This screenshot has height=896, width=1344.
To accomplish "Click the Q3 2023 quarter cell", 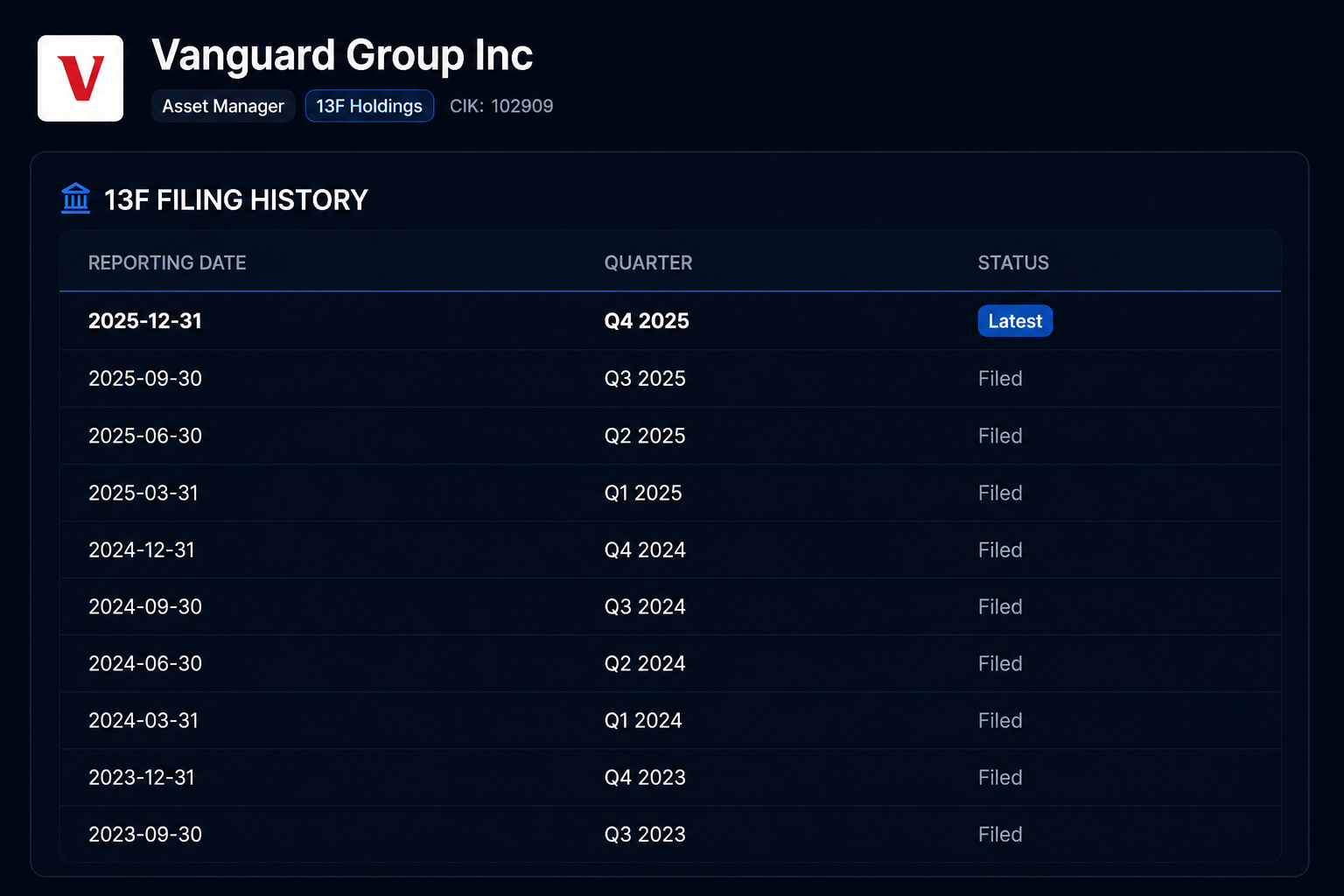I will [x=645, y=834].
